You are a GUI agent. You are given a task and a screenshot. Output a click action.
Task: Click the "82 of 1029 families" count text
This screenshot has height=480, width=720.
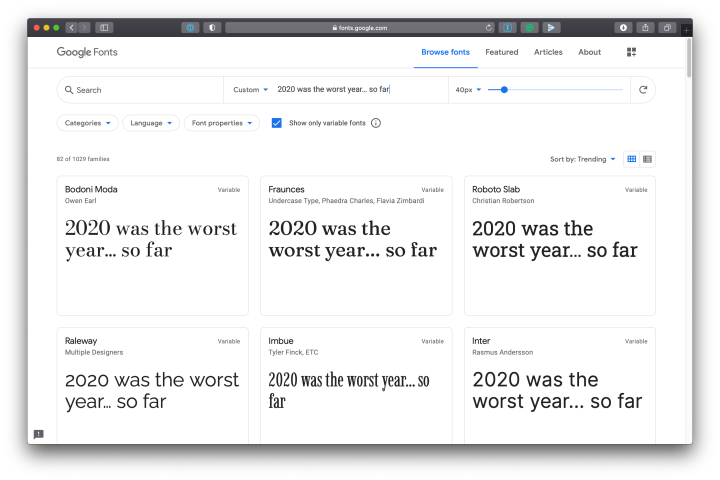click(83, 159)
